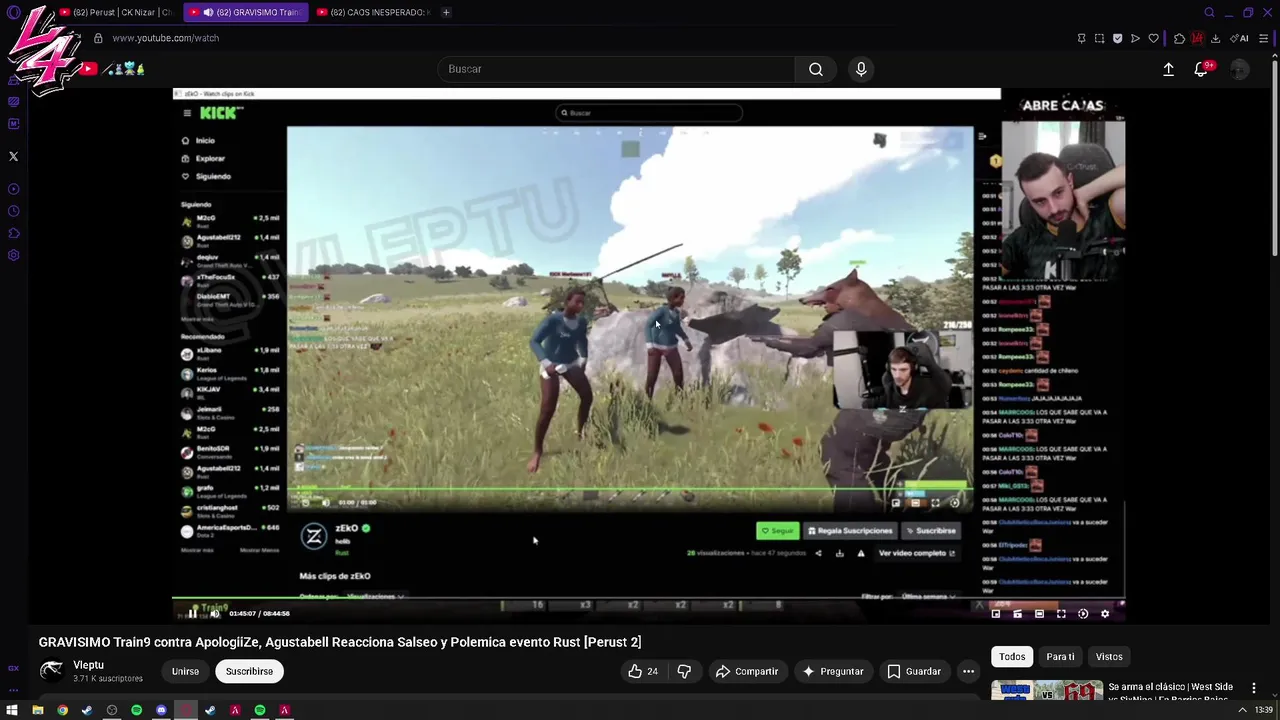Open the West Side recommended video thumbnail

(1046, 691)
